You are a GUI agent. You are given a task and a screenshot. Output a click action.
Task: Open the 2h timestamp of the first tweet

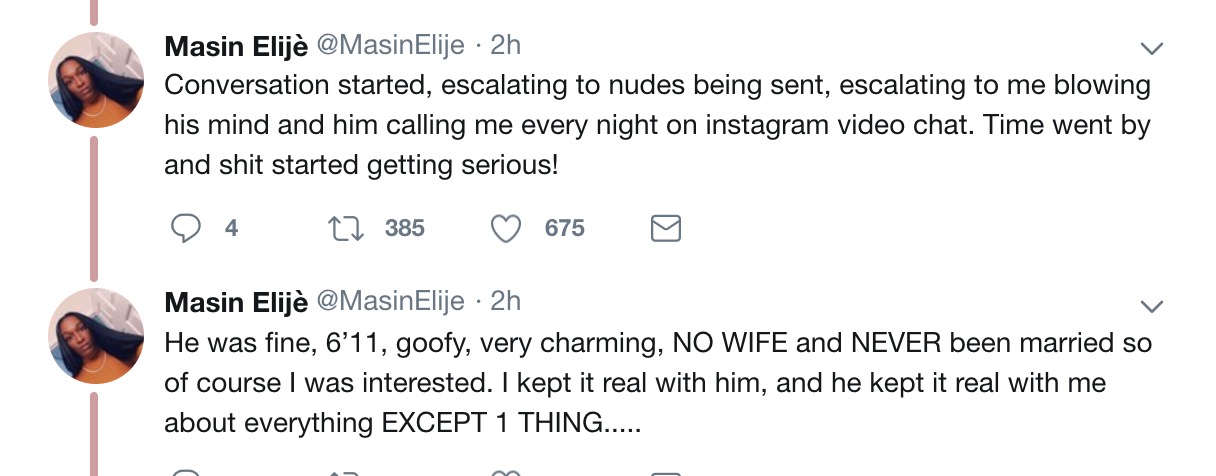[505, 46]
